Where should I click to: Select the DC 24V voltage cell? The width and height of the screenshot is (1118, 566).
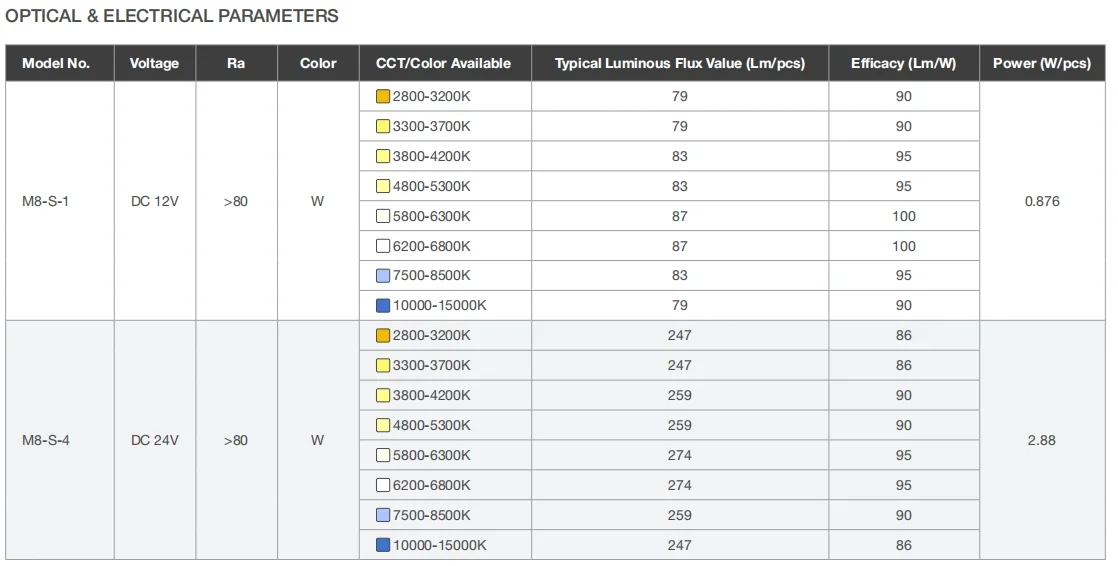click(x=154, y=440)
